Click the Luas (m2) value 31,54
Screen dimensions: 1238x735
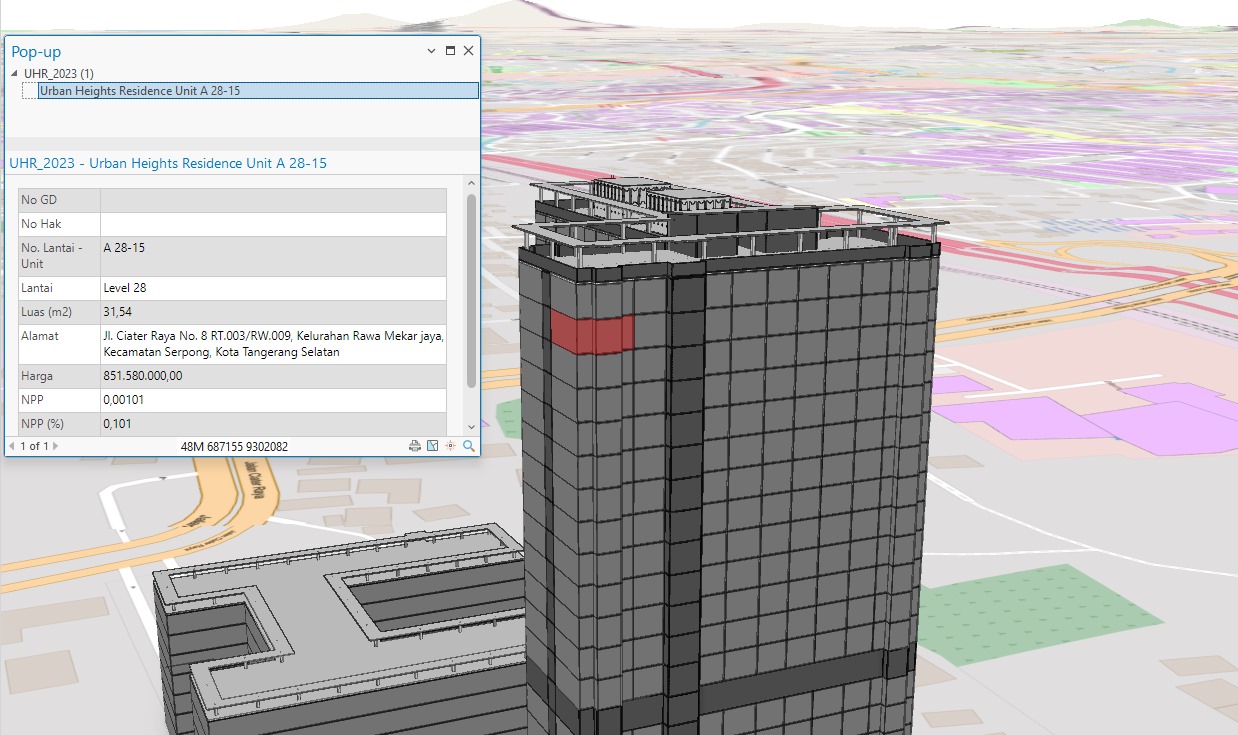pos(117,312)
